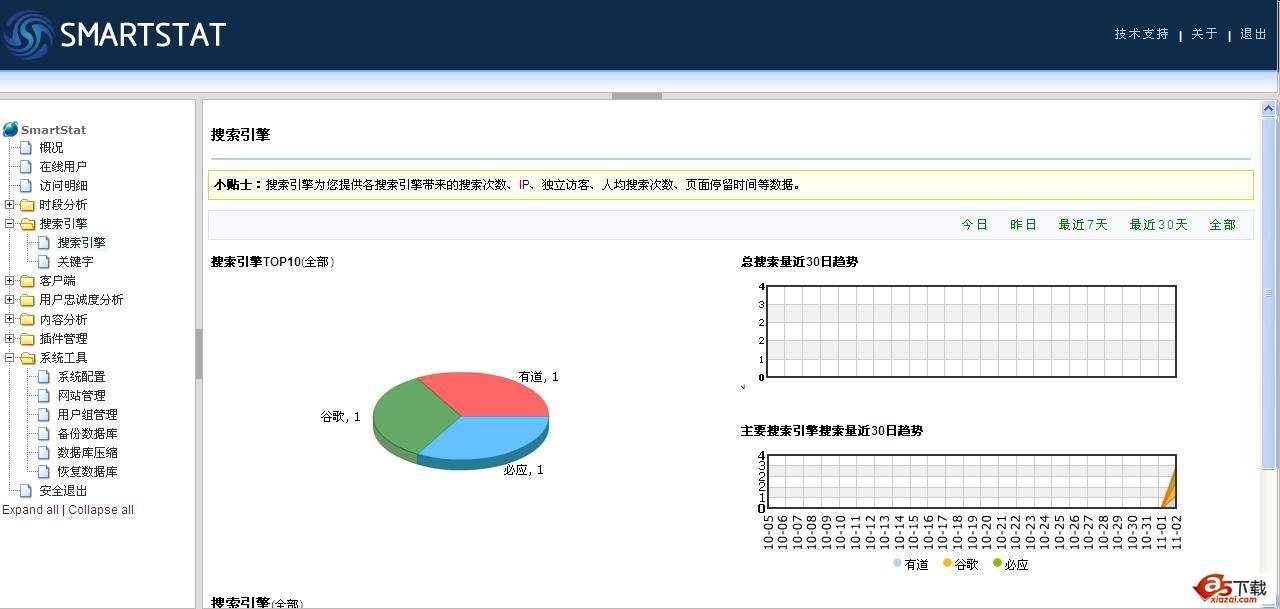Viewport: 1280px width, 609px height.
Task: Select the 最近7天 time range tab
Action: point(1083,225)
